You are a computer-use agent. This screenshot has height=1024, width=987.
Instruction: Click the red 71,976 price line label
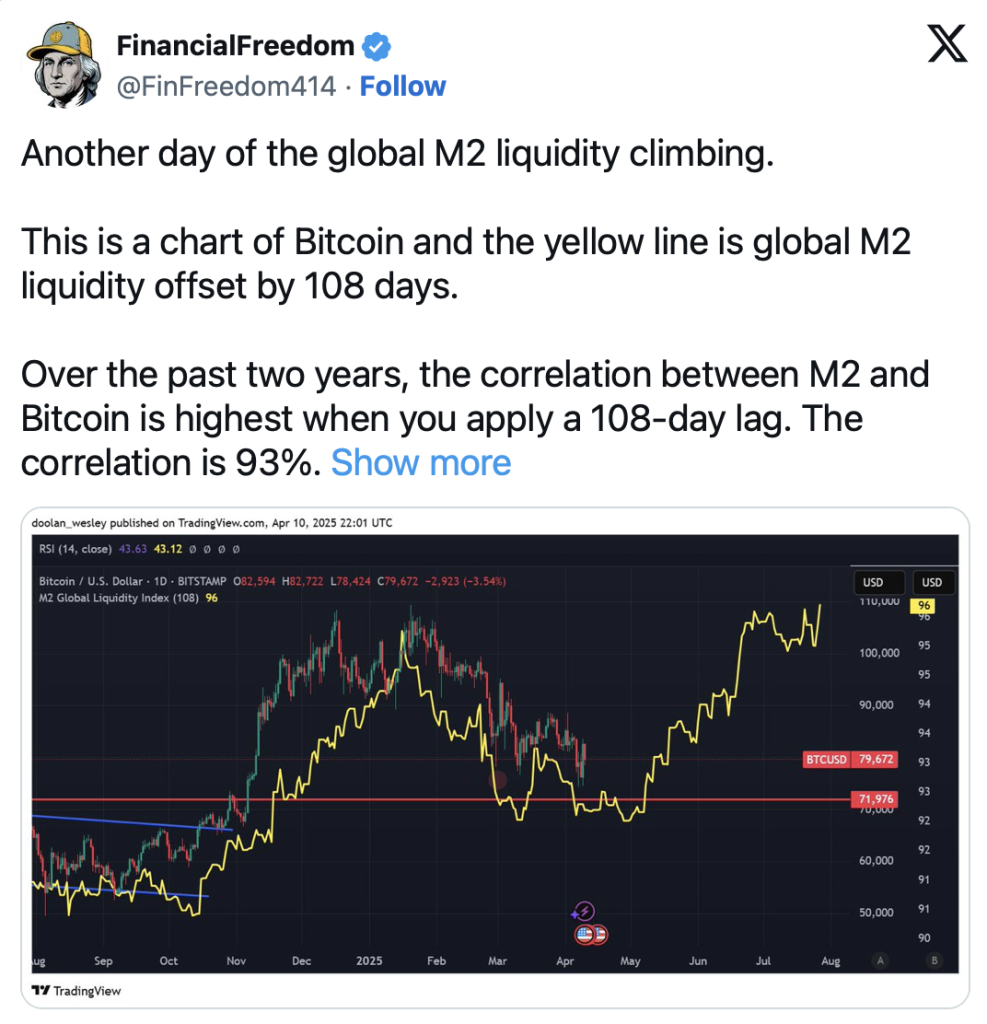[875, 799]
